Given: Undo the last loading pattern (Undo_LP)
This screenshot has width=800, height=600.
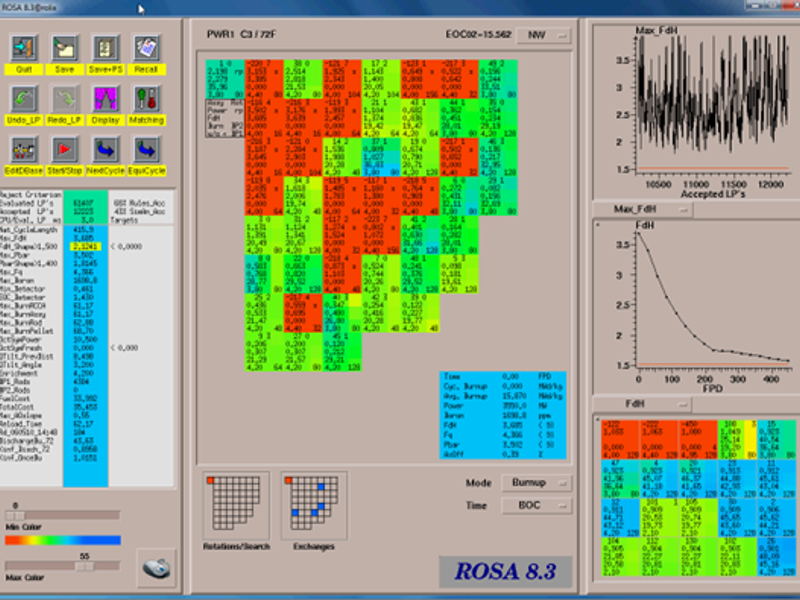Looking at the screenshot, I should (x=24, y=99).
